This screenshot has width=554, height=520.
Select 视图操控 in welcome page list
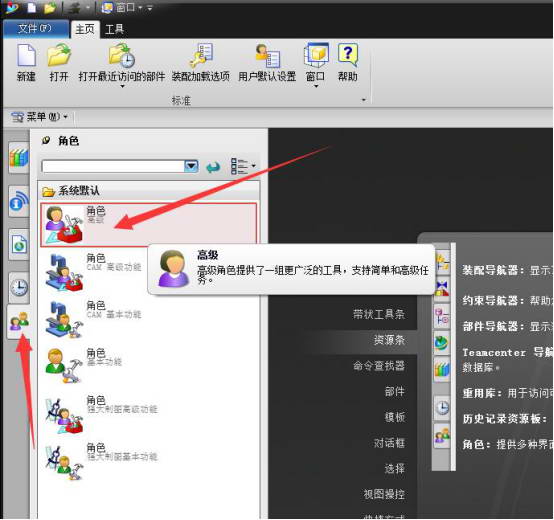click(x=384, y=494)
